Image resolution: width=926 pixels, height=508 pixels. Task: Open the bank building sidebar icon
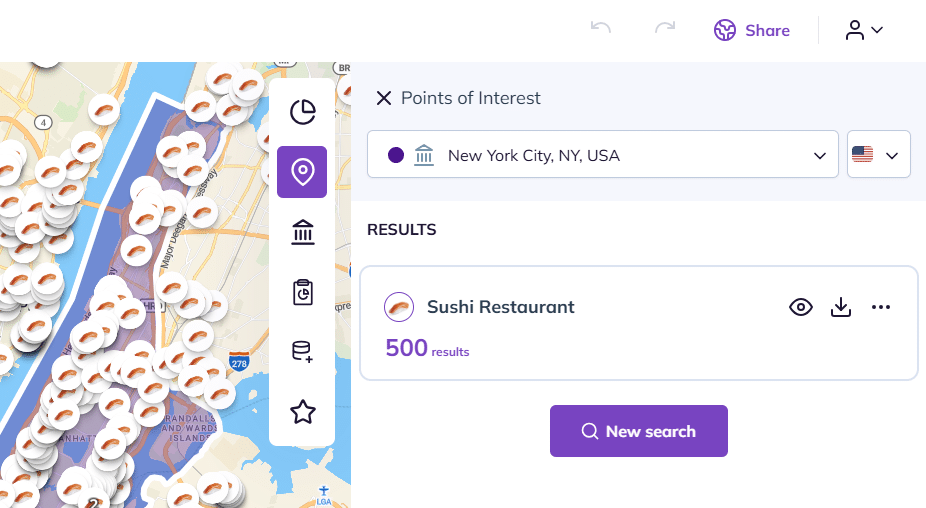tap(302, 232)
